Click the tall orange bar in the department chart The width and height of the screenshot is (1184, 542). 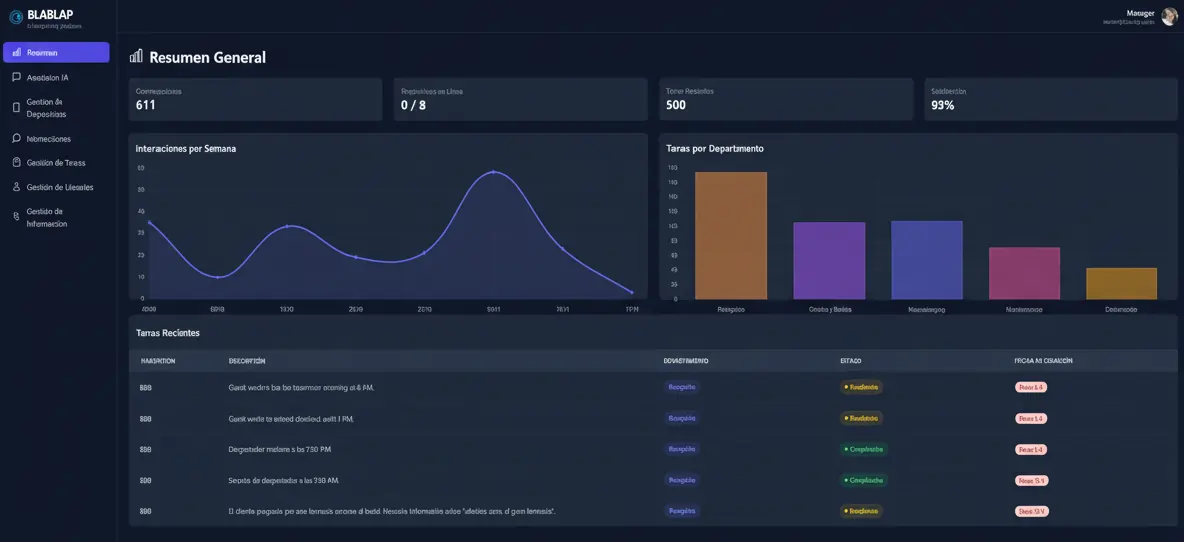coord(731,236)
